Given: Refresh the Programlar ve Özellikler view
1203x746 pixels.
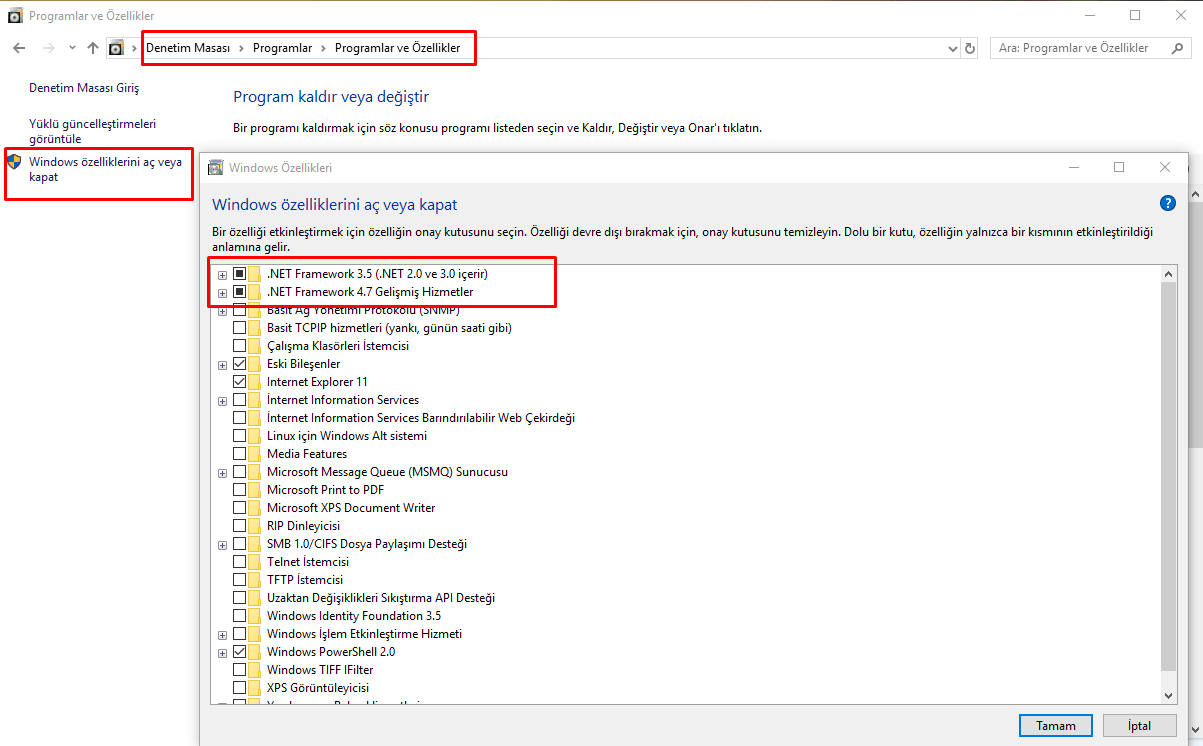Looking at the screenshot, I should (x=969, y=48).
